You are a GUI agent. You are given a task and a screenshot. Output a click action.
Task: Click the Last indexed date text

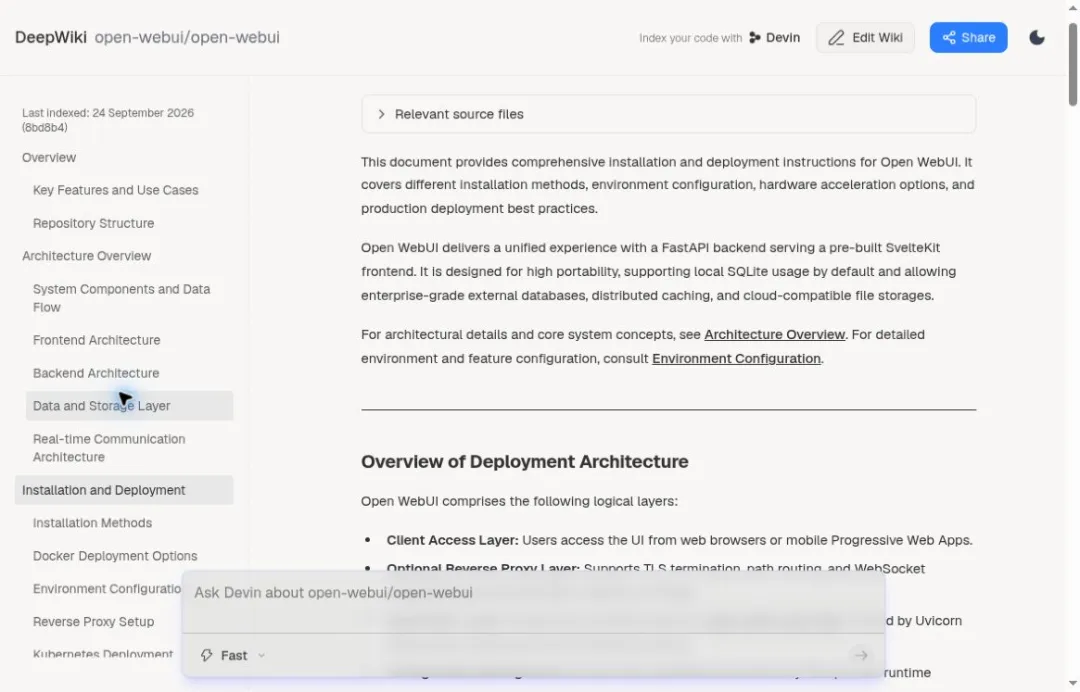pos(108,120)
